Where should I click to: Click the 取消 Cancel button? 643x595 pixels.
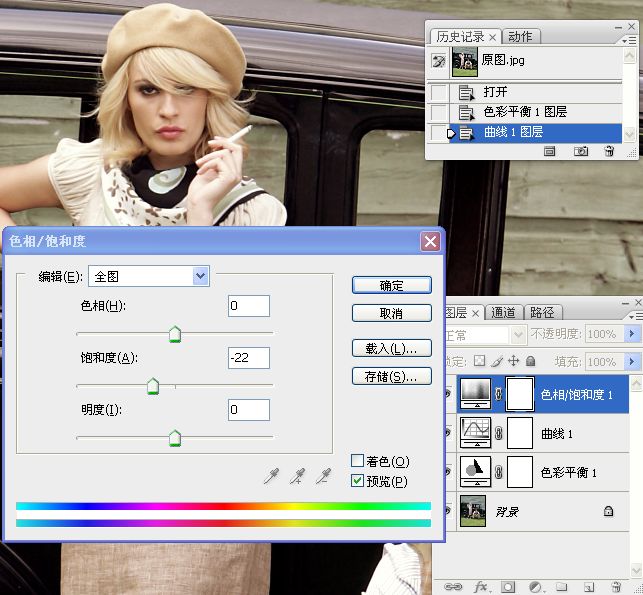click(x=392, y=313)
